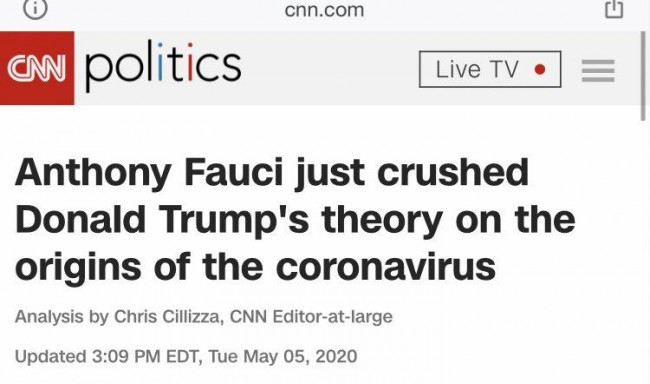650x384 pixels.
Task: Click 'Anthony Fauci' in the headline
Action: 149,173
